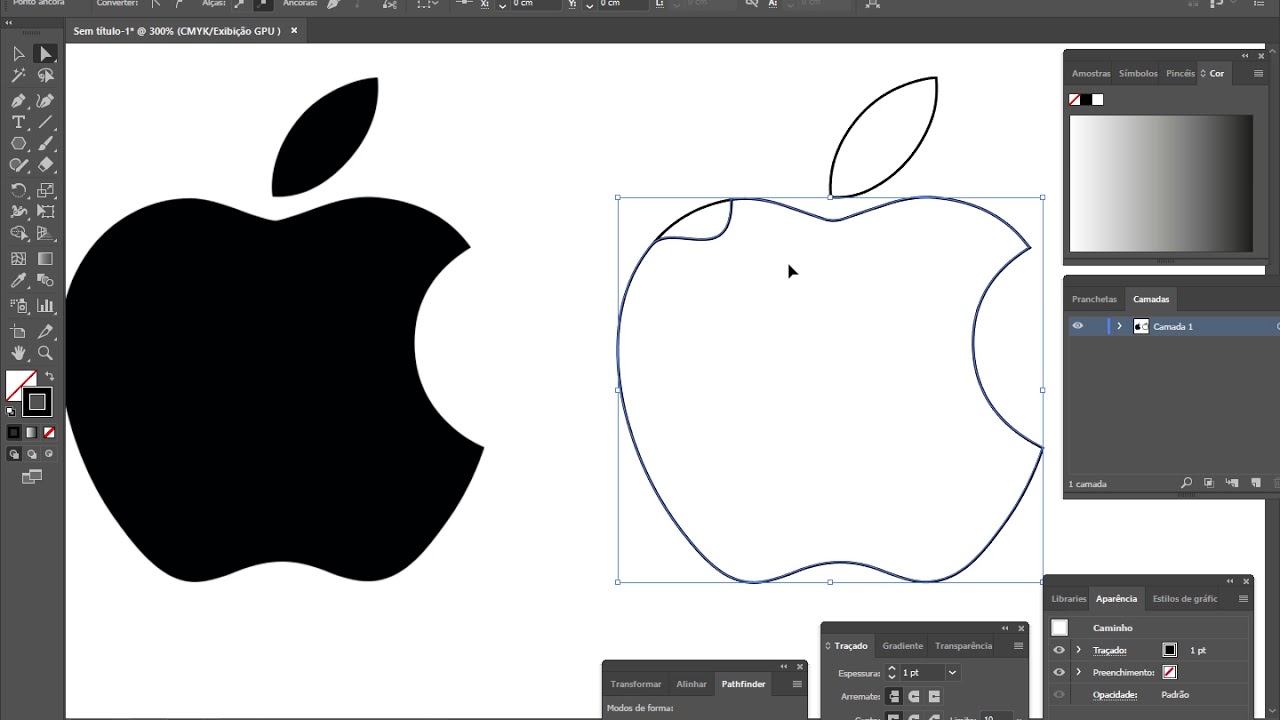Select the Scale tool

tap(45, 190)
